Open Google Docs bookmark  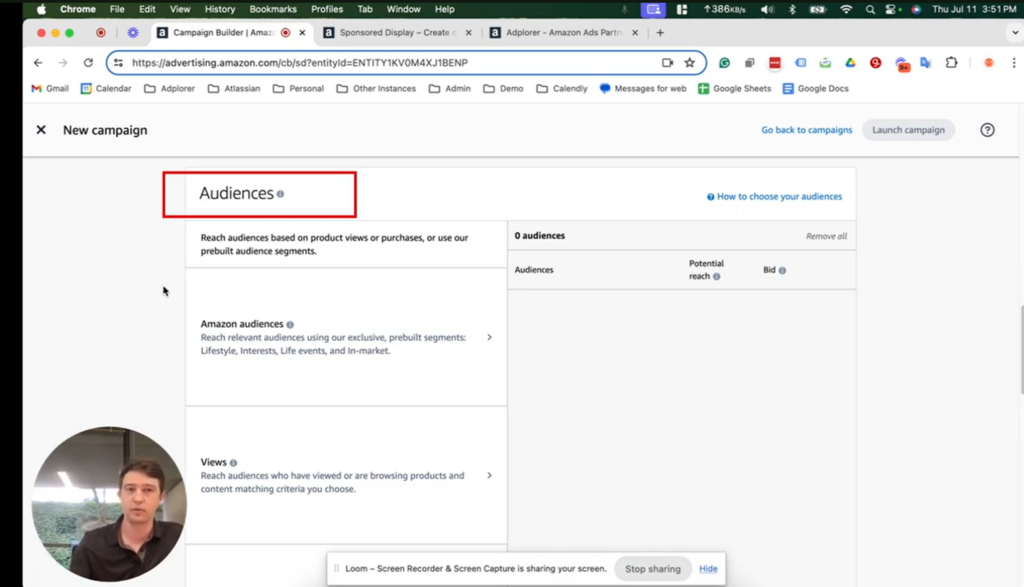[815, 89]
